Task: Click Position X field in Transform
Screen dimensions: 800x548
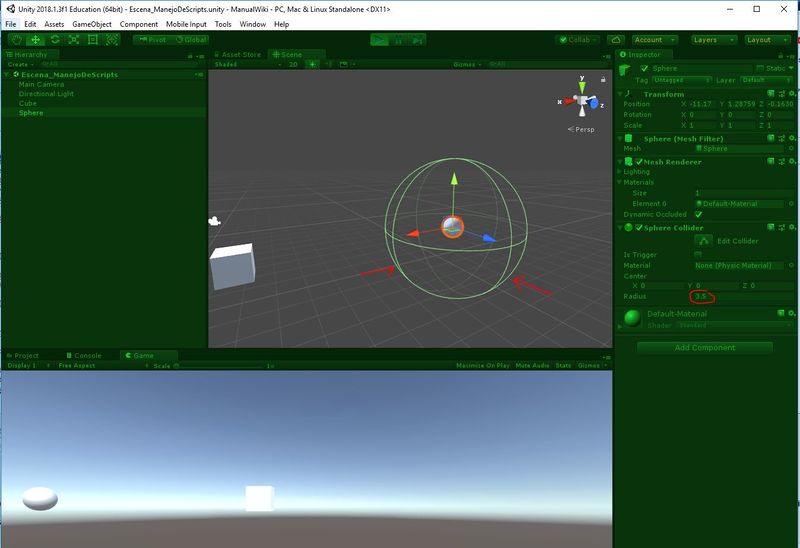Action: (703, 104)
